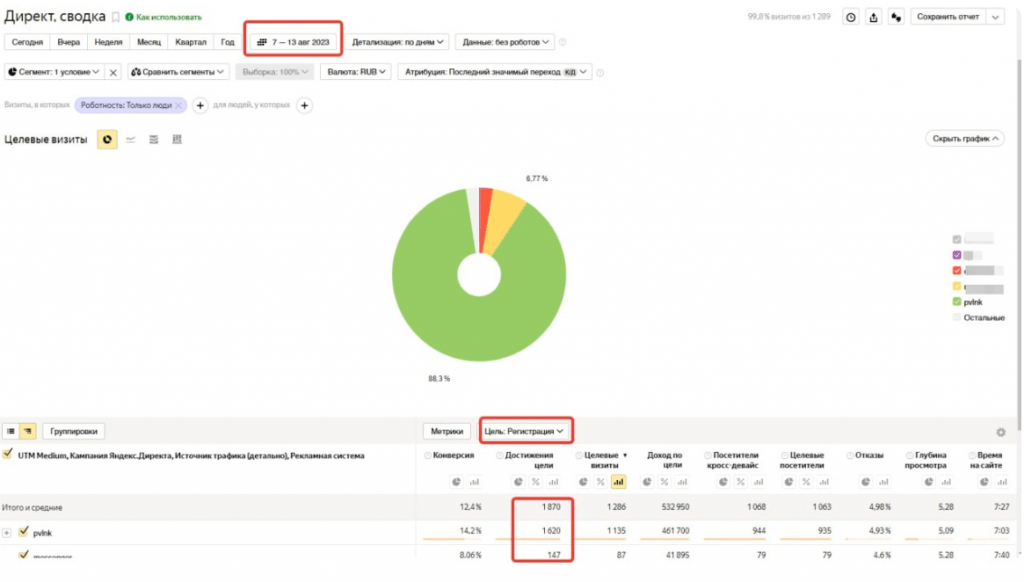
Task: Open table settings gear icon
Action: coord(1000,432)
